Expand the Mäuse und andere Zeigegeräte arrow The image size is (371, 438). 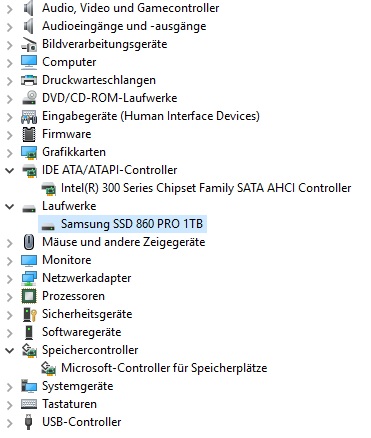coord(10,242)
